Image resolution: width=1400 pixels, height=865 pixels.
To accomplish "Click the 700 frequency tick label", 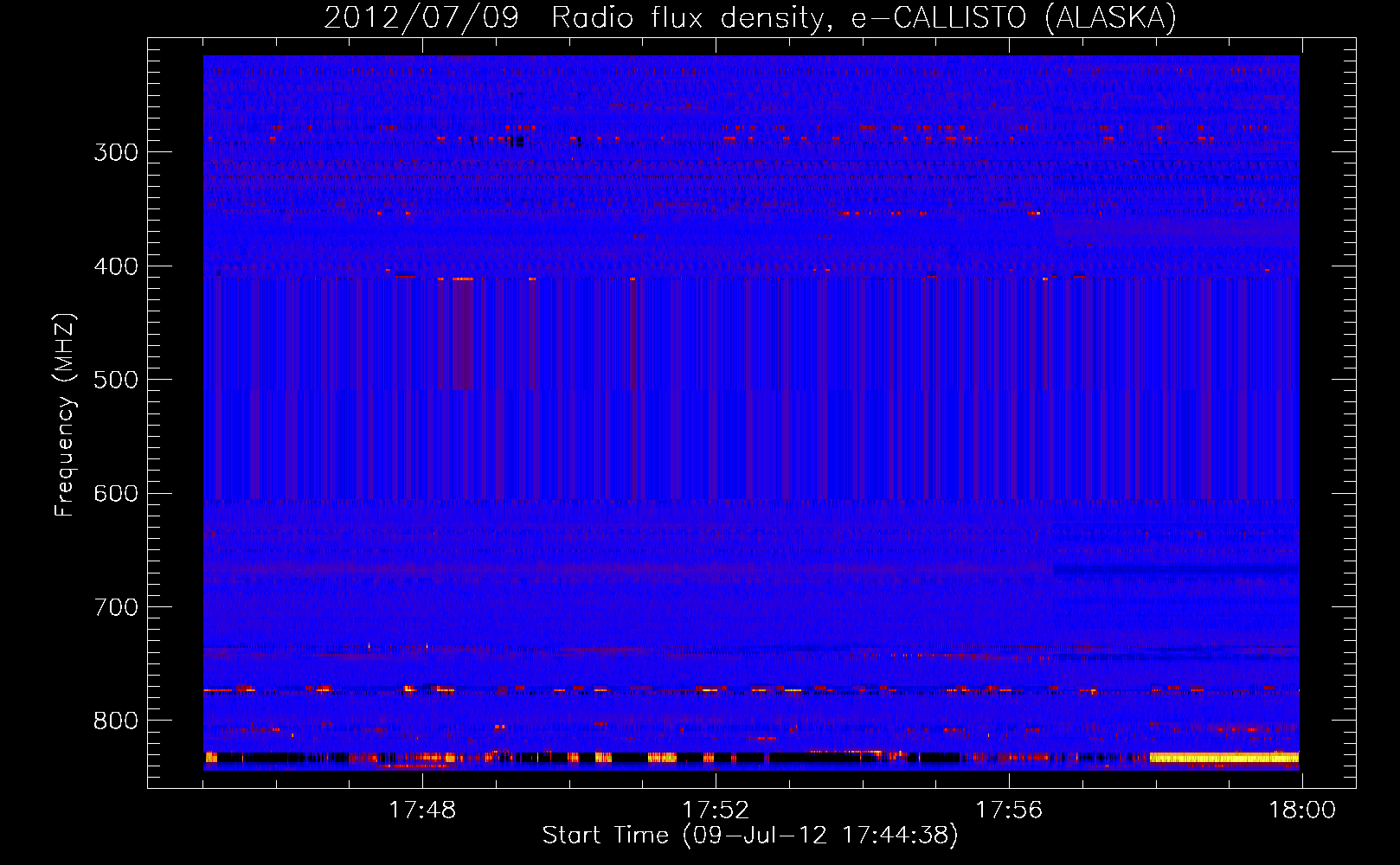I will tap(116, 607).
